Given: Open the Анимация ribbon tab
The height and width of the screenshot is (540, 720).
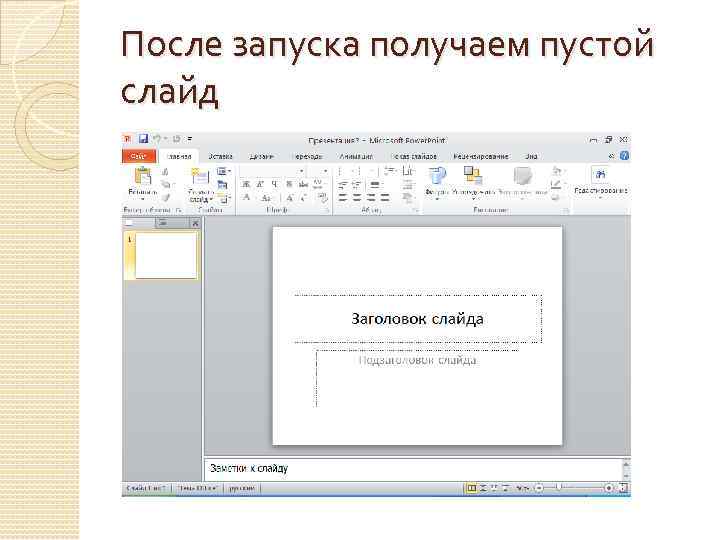Looking at the screenshot, I should point(356,156).
